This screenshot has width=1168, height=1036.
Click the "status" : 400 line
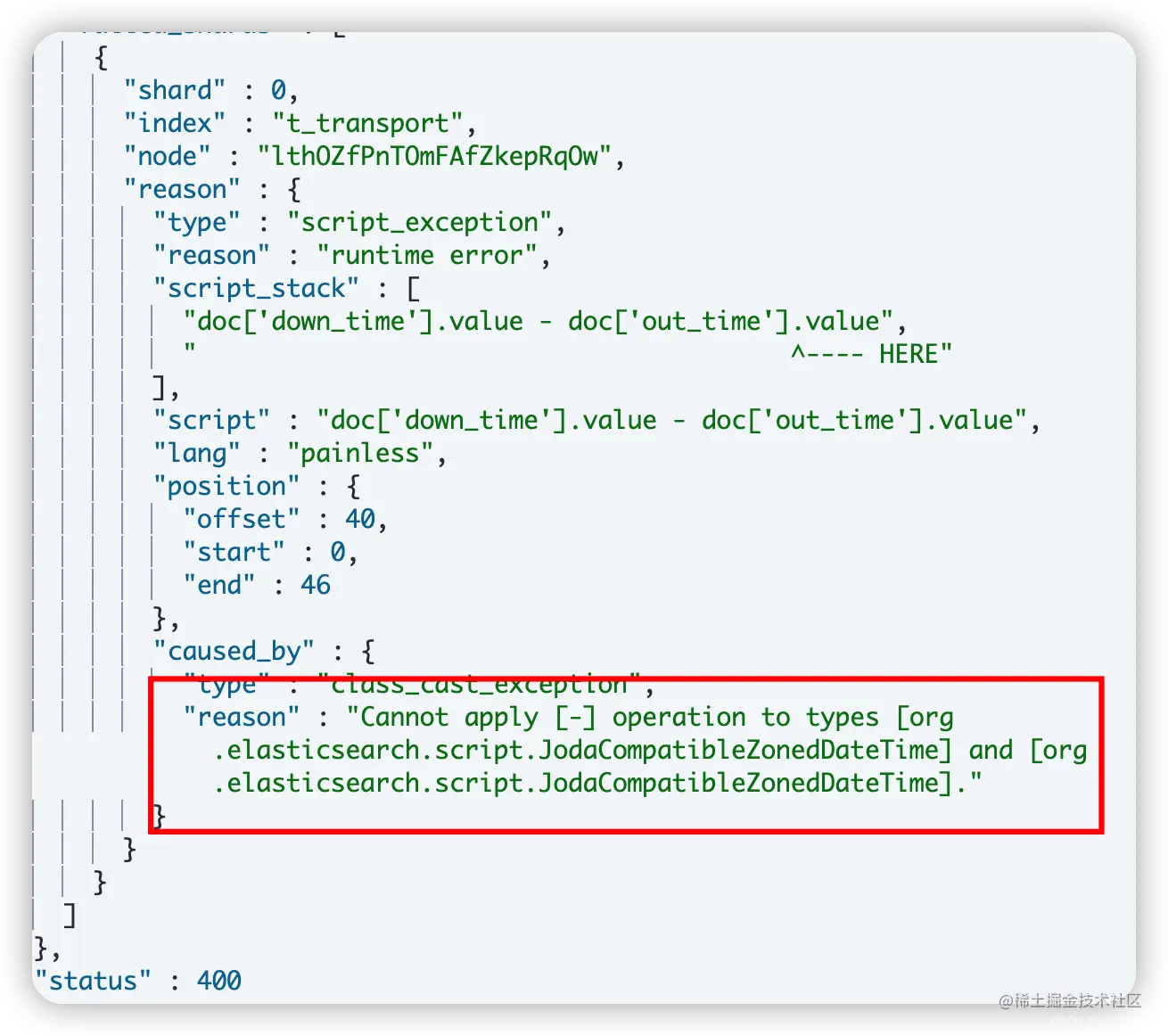click(x=138, y=981)
